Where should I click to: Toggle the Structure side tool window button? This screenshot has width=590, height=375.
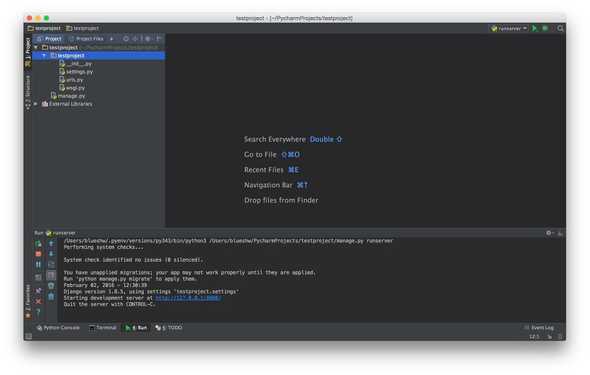point(28,92)
